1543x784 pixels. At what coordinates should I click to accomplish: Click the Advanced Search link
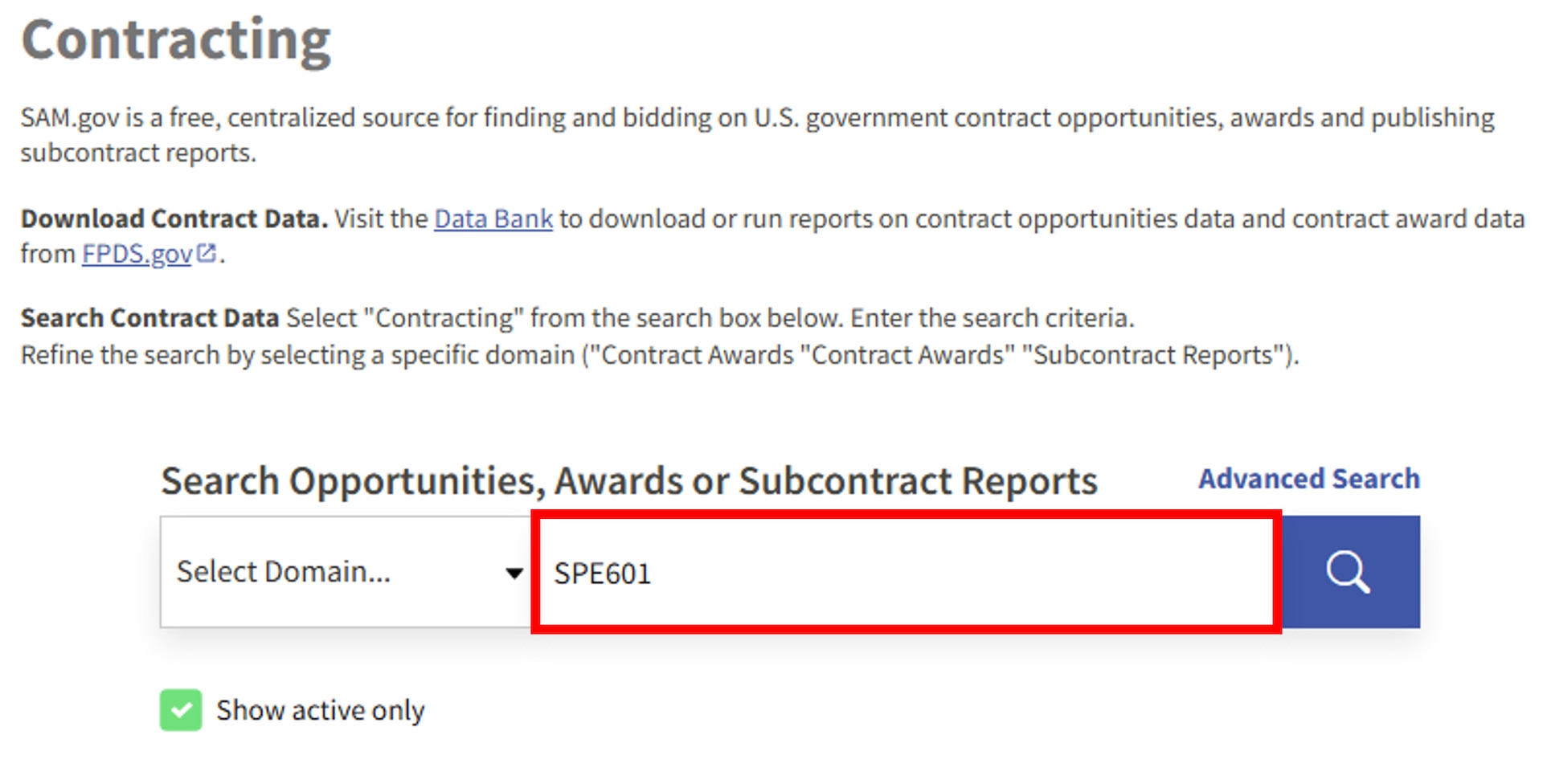coord(1308,479)
